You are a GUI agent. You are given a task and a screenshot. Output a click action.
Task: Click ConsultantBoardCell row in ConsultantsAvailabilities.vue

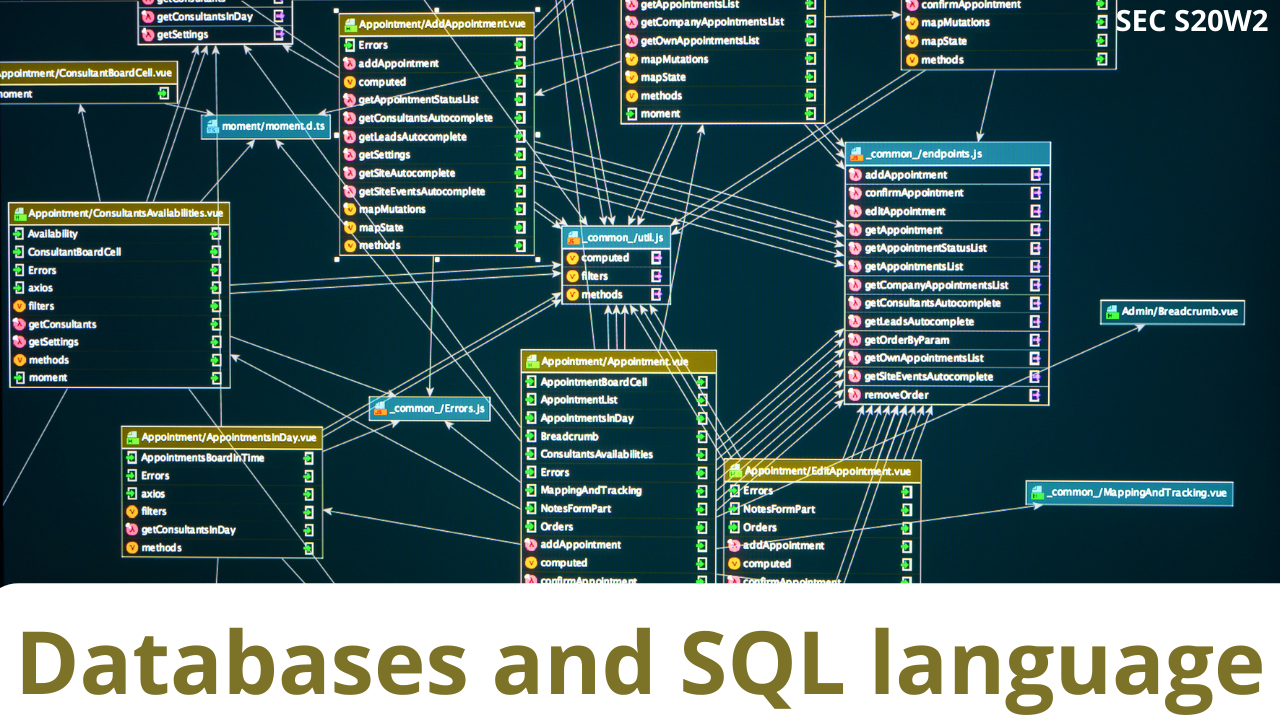119,252
